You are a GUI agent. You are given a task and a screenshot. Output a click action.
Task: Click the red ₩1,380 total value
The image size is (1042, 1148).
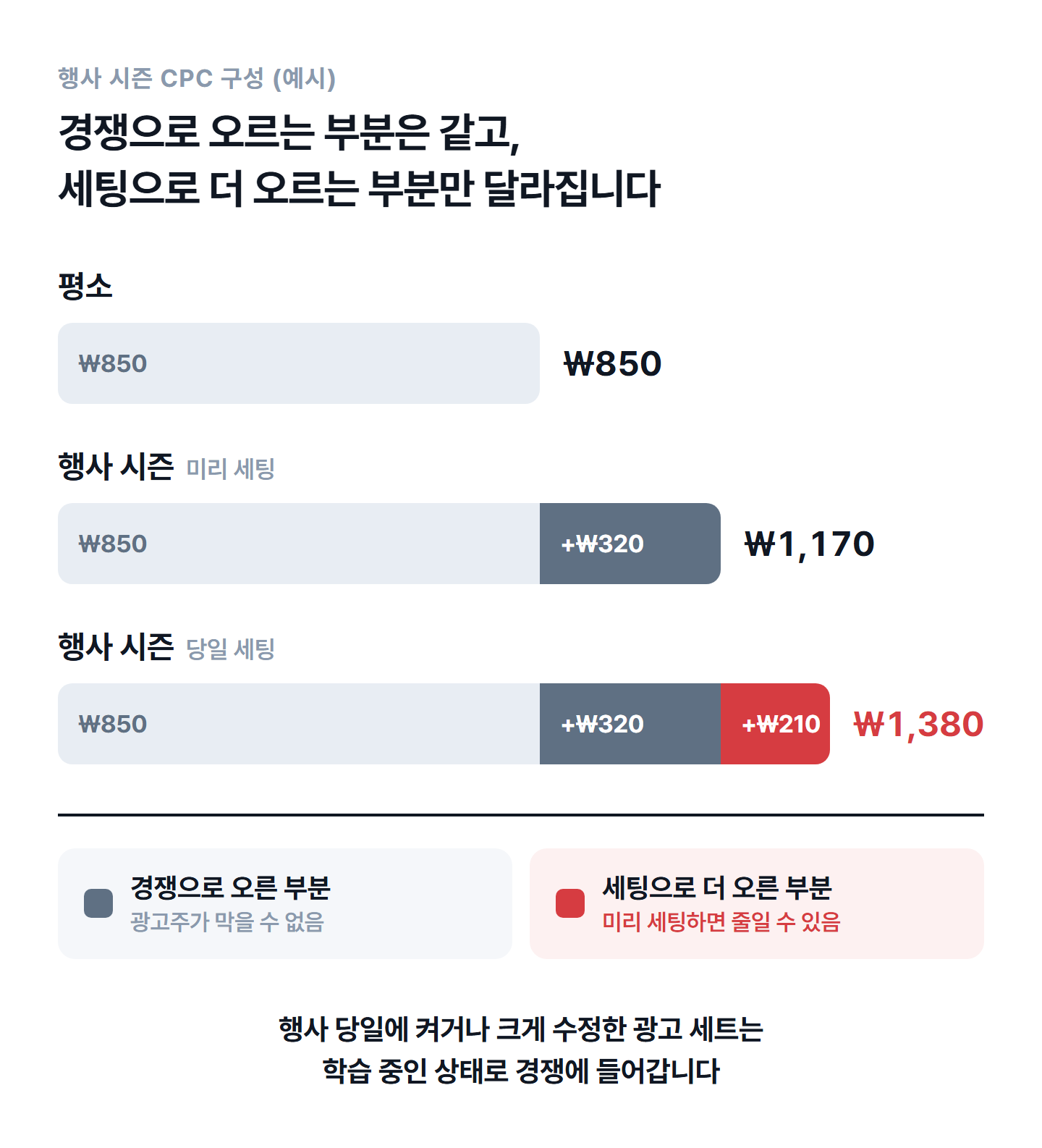click(x=918, y=725)
